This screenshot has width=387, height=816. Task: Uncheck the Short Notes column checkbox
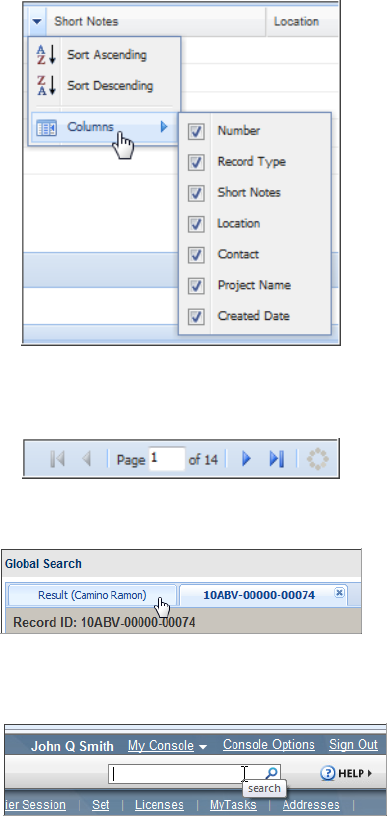[196, 193]
